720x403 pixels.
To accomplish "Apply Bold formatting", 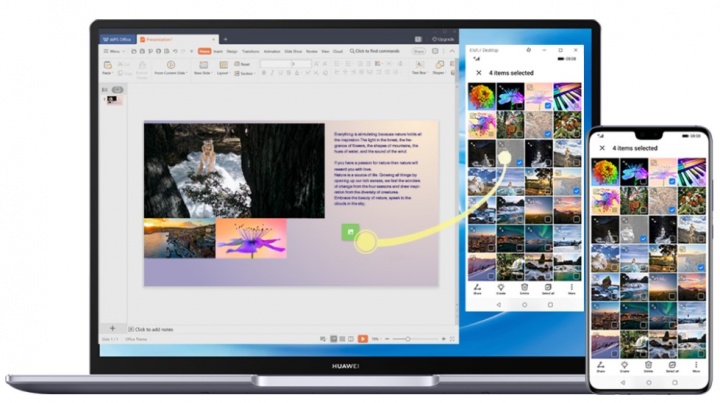I will tap(264, 73).
